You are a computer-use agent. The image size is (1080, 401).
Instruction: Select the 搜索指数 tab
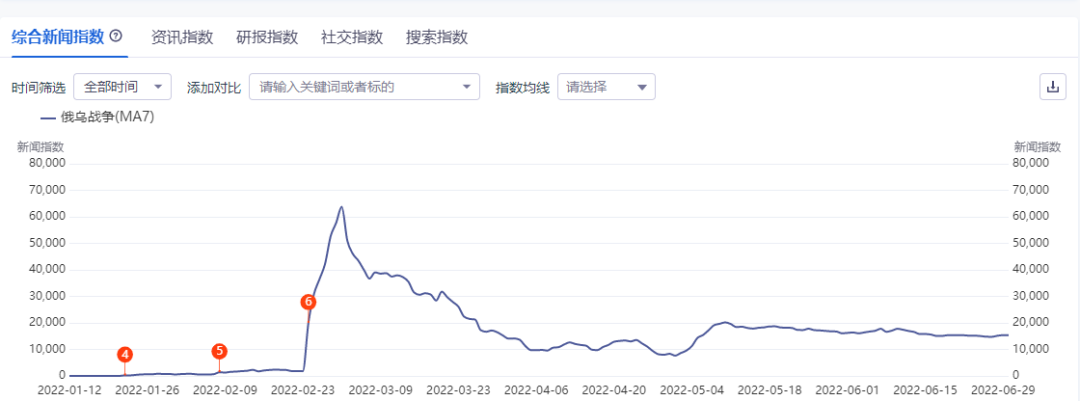[437, 37]
